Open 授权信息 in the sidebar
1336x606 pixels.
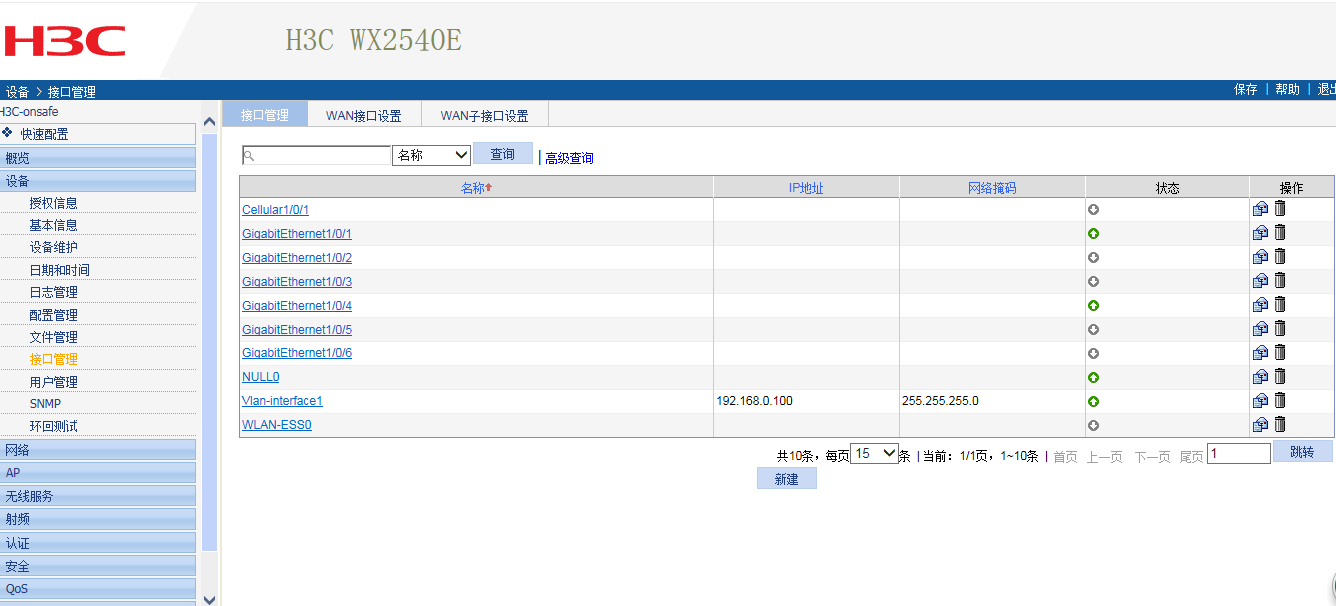53,203
